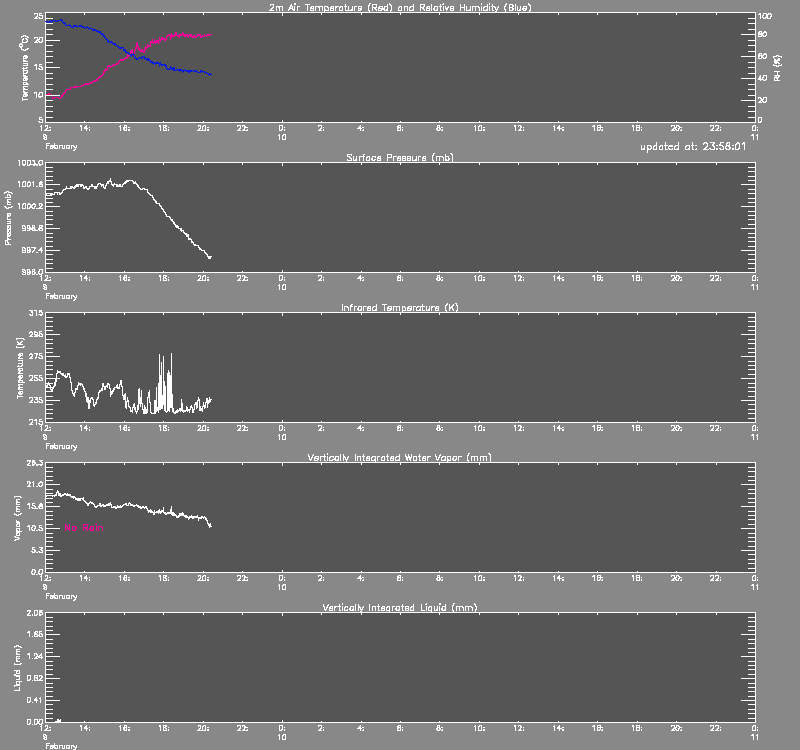Select the 'Surface Pressure (mb)' plot title
The width and height of the screenshot is (800, 750).
(x=399, y=157)
